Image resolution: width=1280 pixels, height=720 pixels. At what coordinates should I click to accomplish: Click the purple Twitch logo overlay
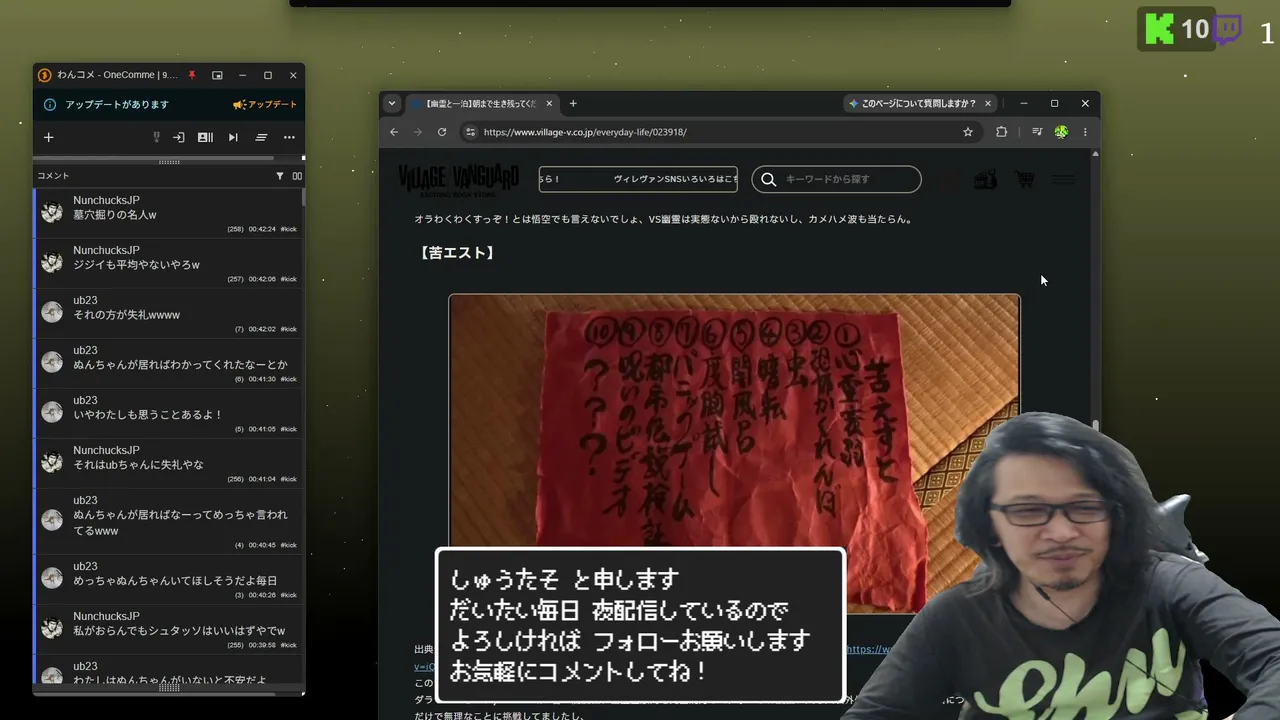[1227, 30]
